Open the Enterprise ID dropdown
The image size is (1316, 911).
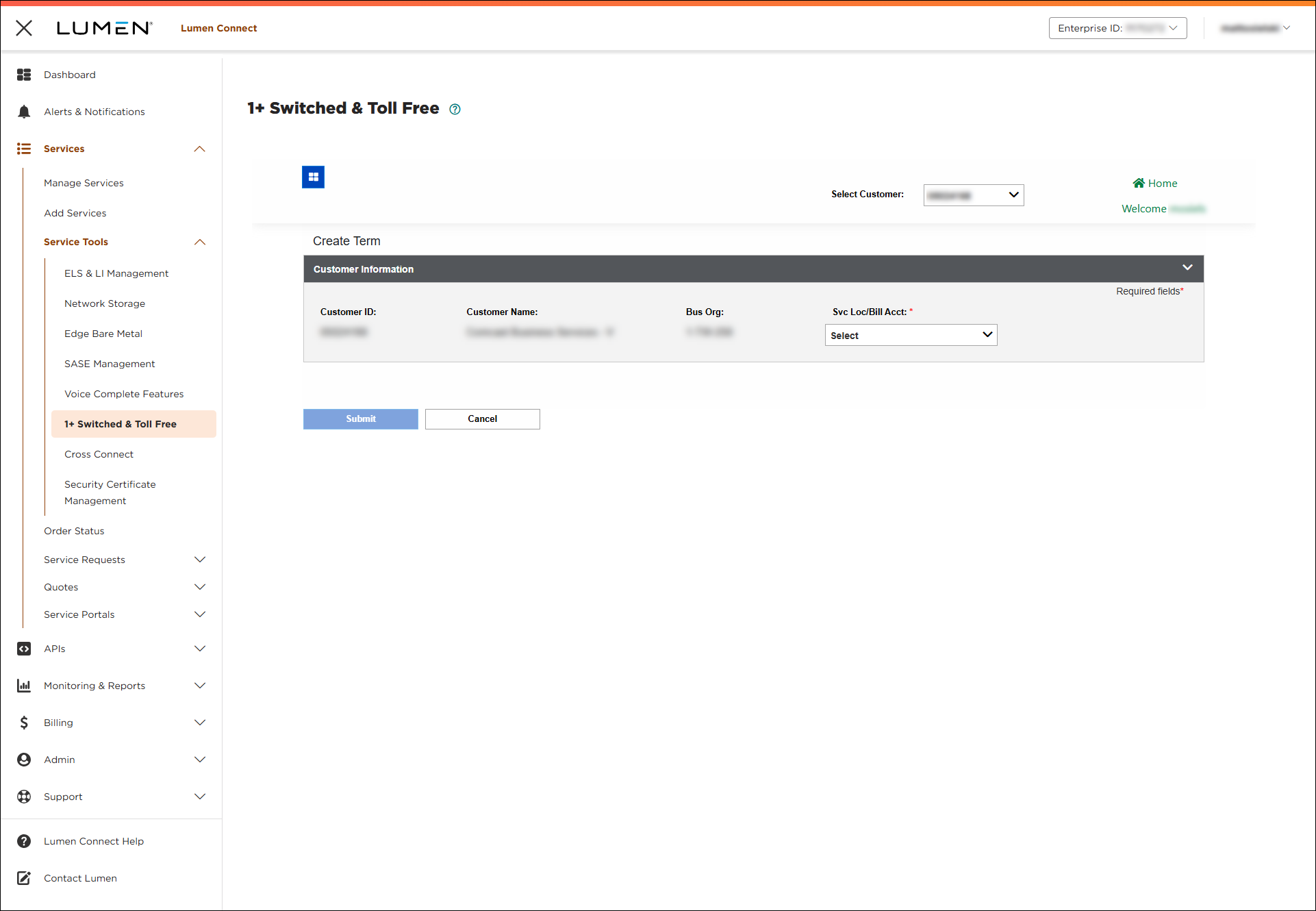pyautogui.click(x=1117, y=28)
